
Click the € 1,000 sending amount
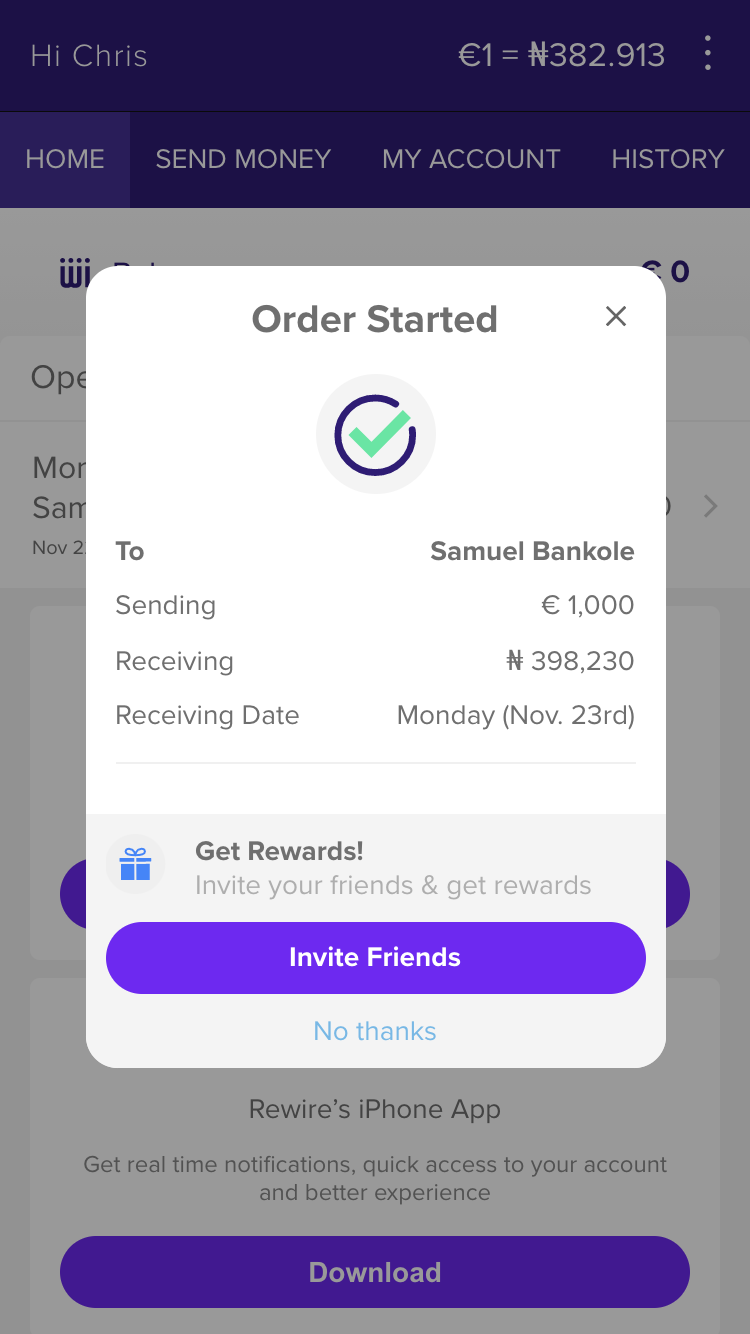pos(586,605)
